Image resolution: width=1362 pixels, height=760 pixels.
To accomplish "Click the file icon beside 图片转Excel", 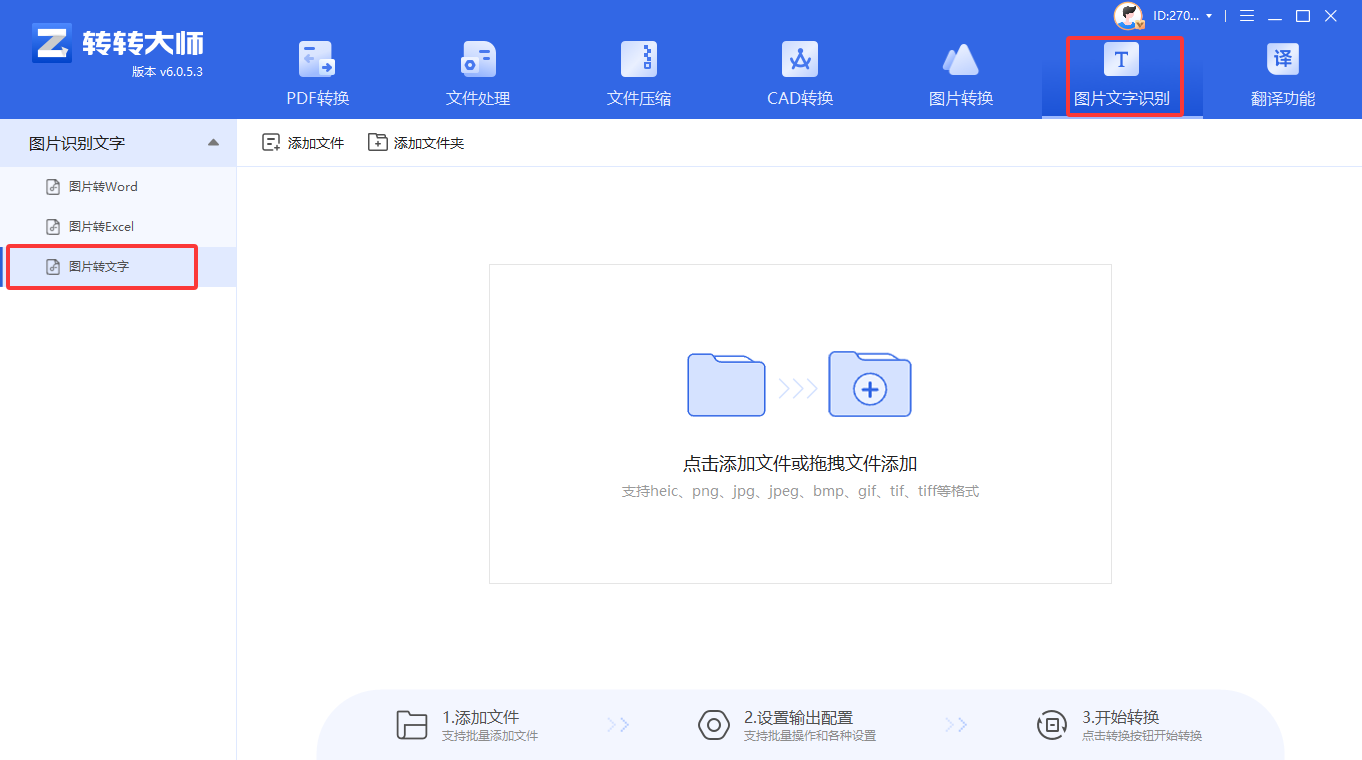I will [53, 227].
